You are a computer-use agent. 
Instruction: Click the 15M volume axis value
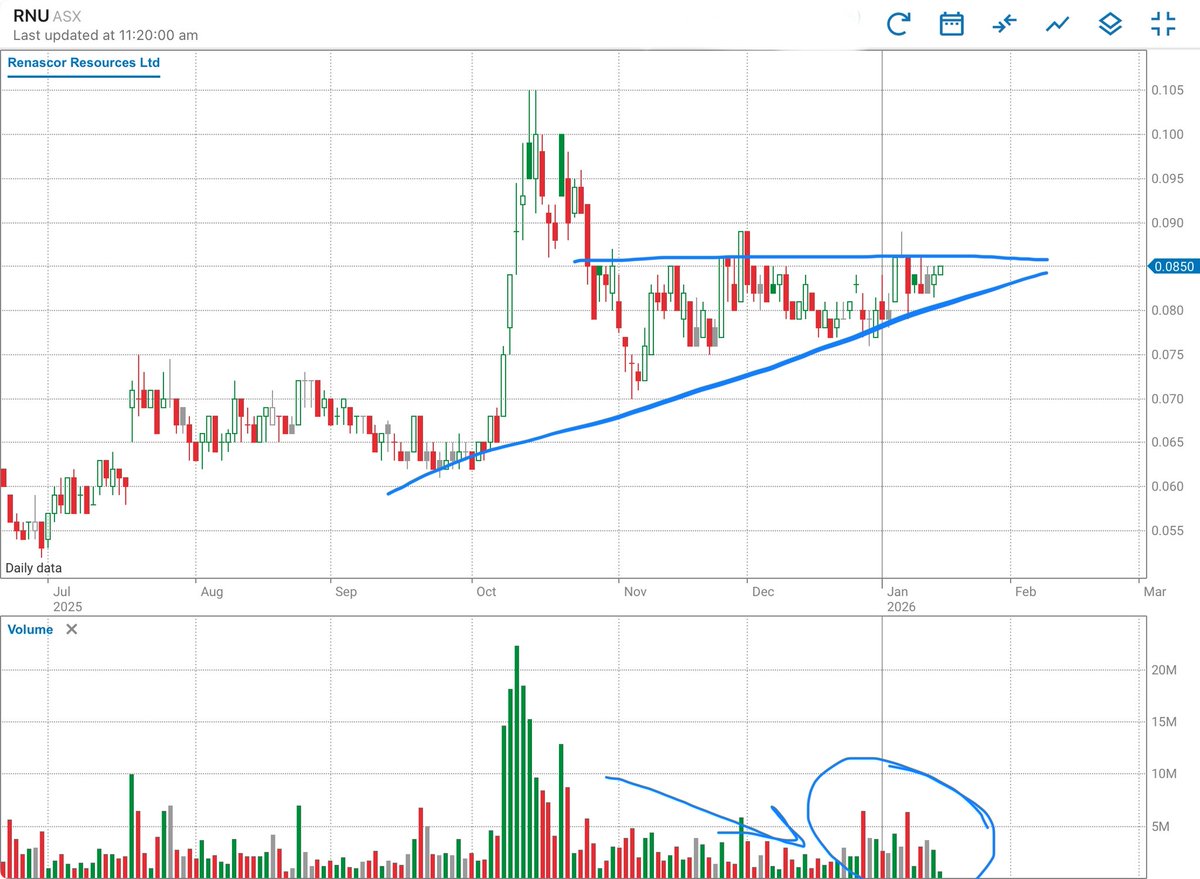tap(1163, 722)
